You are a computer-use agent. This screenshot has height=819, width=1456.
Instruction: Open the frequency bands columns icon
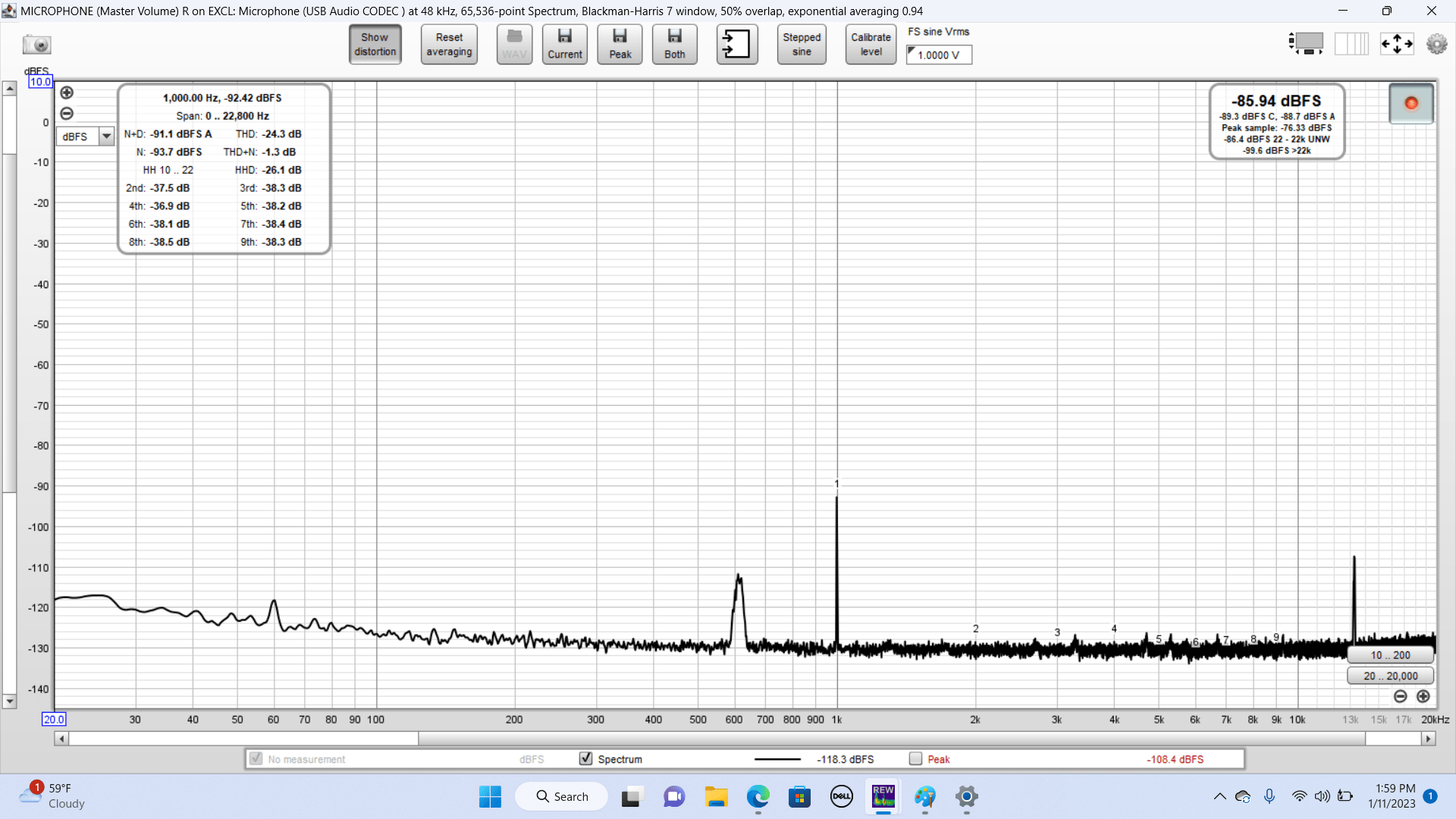[x=1351, y=43]
